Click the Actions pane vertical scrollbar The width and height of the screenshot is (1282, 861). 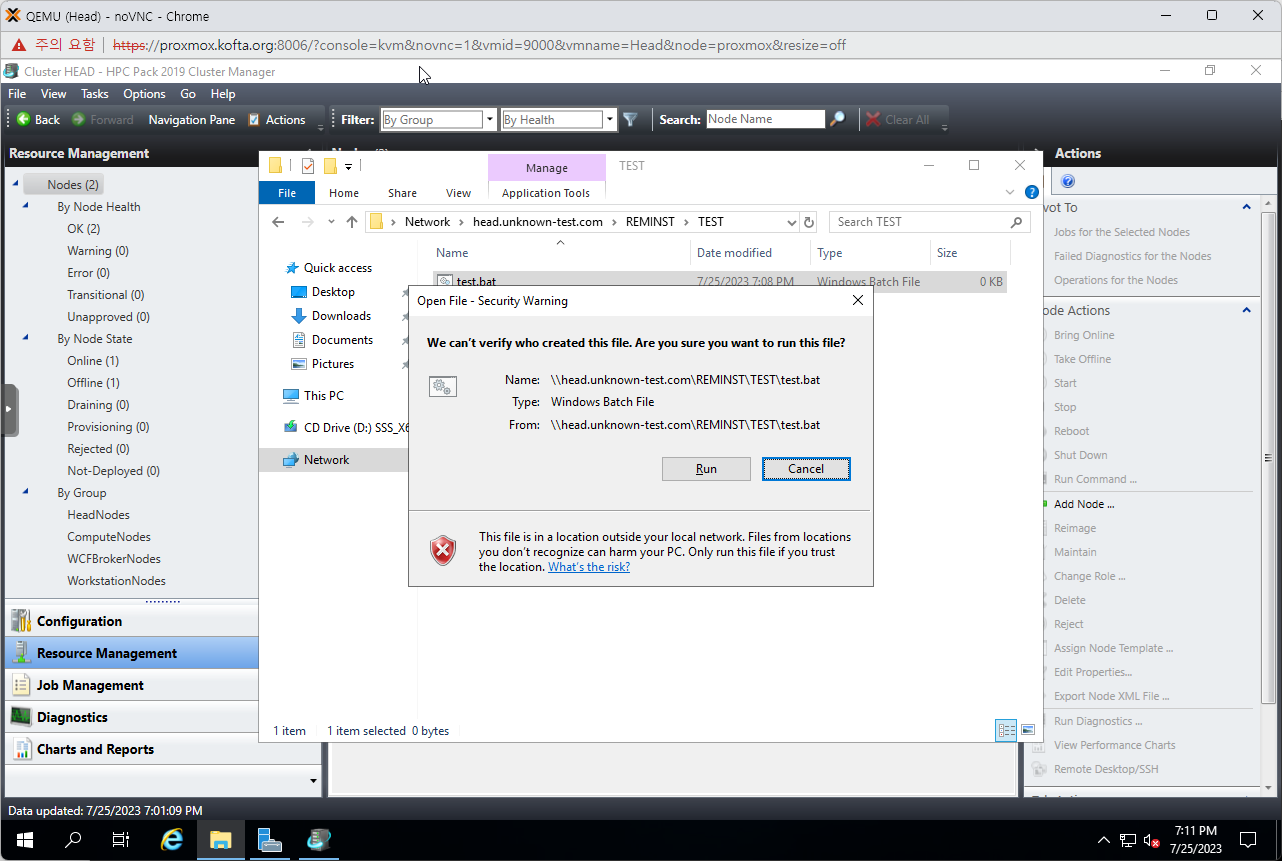click(x=1269, y=450)
